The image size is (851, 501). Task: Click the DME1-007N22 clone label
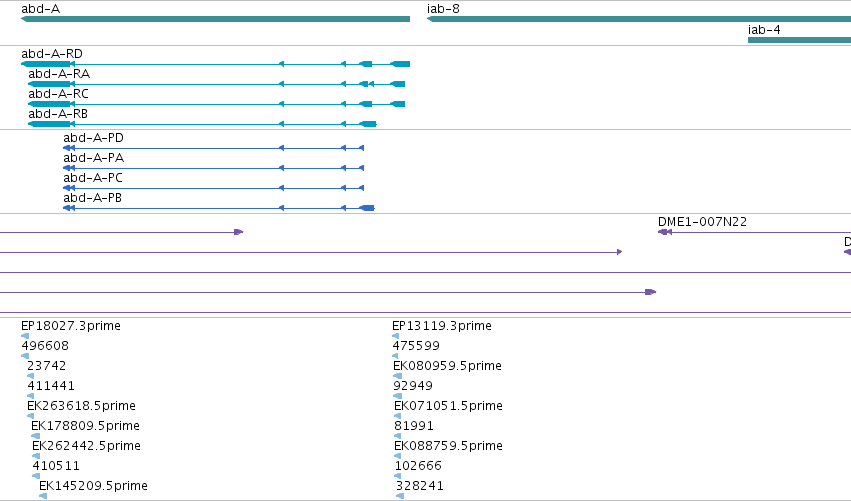coord(702,222)
